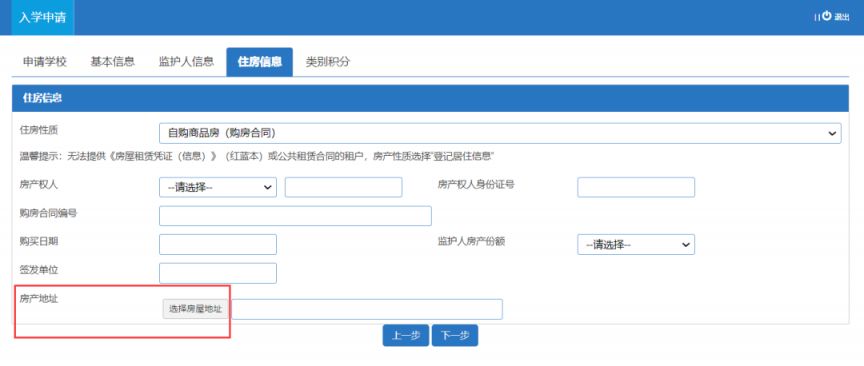864x366 pixels.
Task: Switch to 基本信息 tab
Action: 112,62
